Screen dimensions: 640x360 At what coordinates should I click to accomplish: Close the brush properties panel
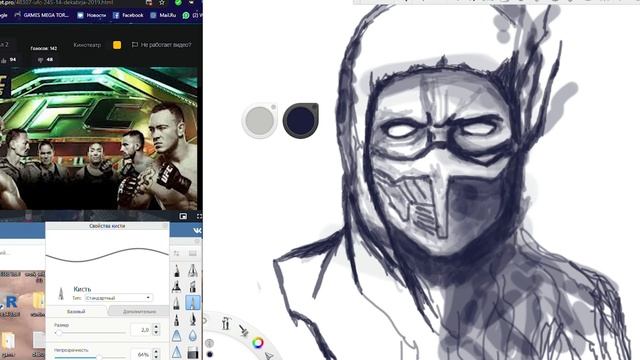coord(165,226)
